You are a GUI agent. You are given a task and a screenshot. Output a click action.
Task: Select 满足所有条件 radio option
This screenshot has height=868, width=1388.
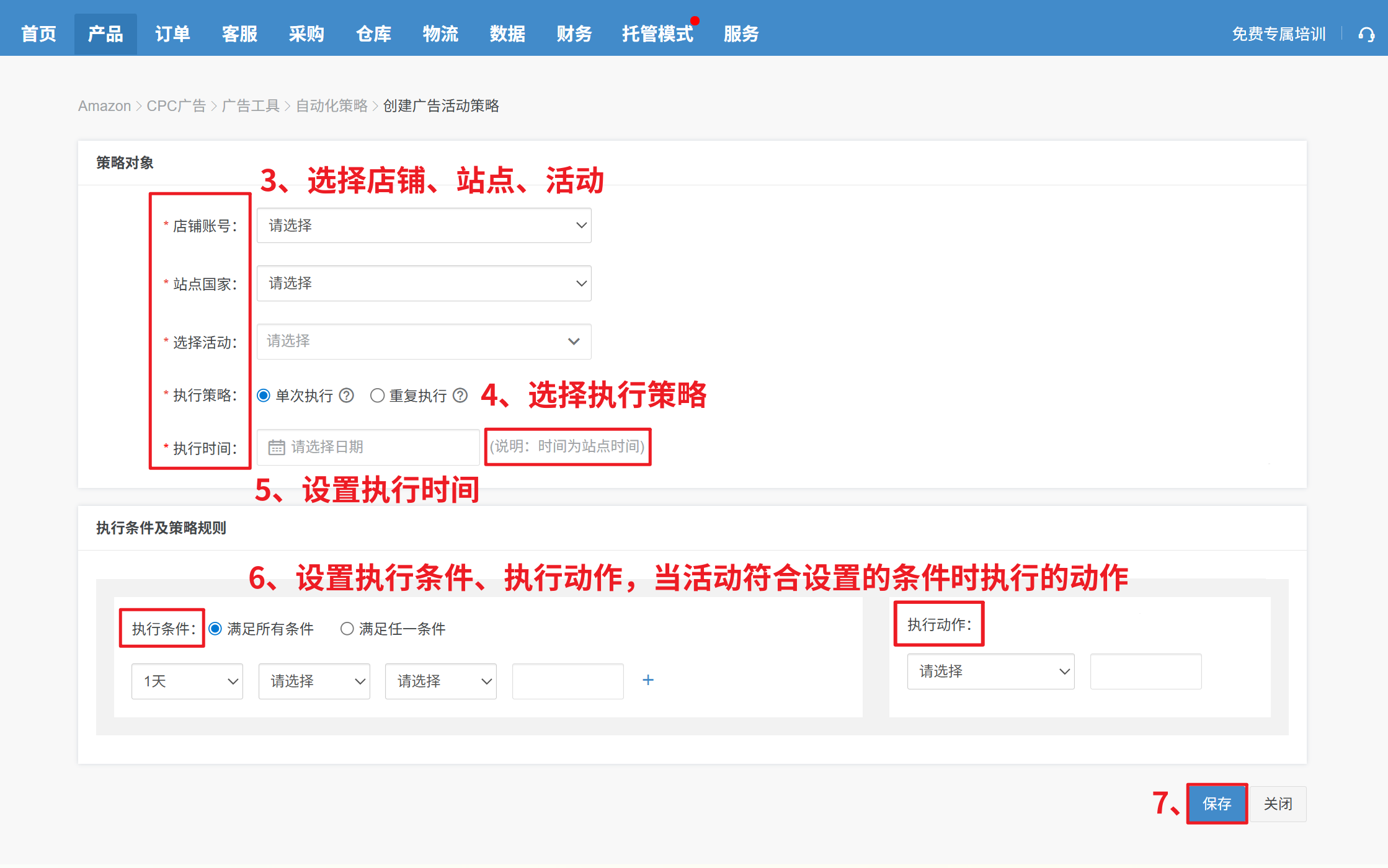[215, 629]
